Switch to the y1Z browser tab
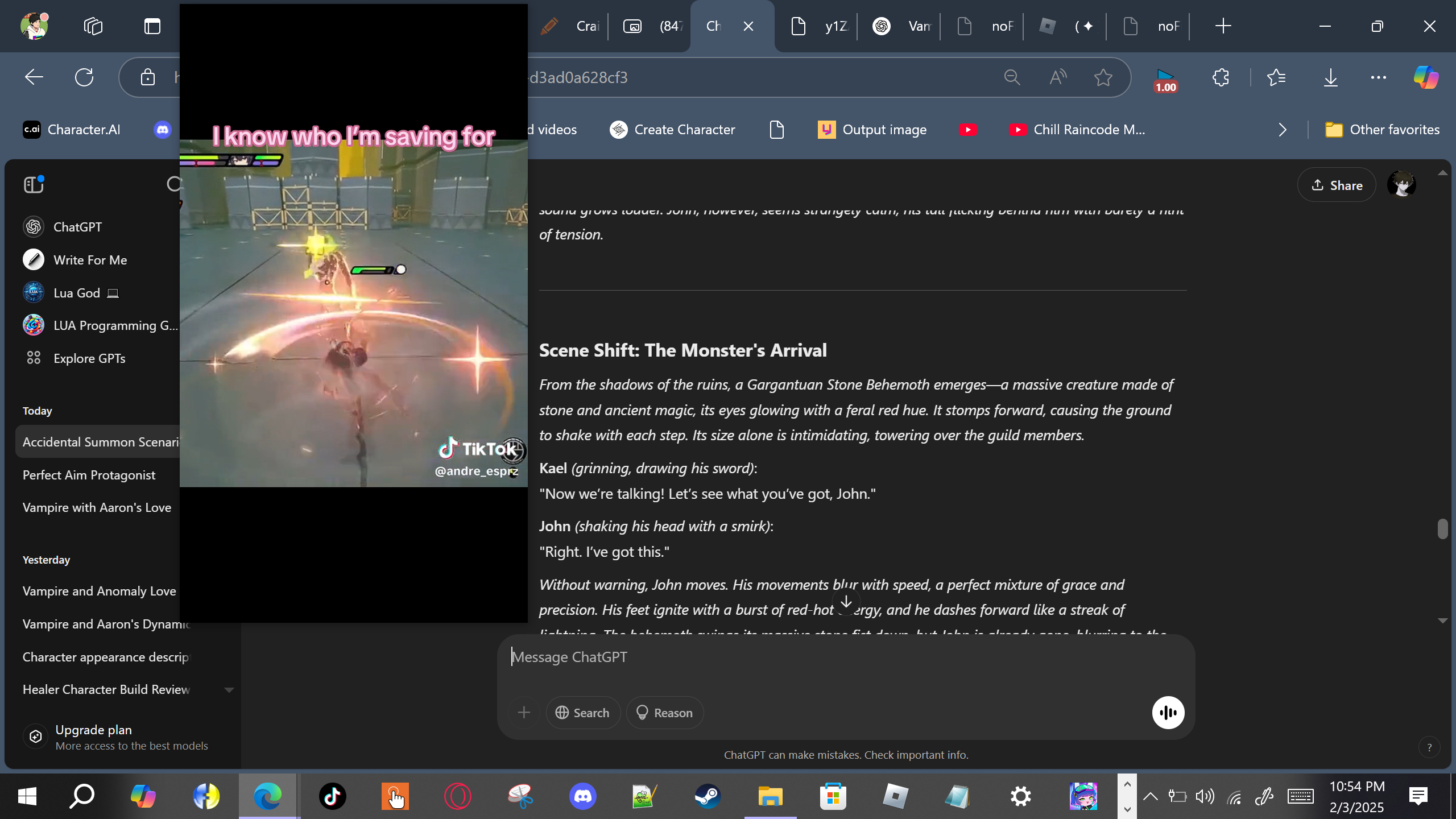This screenshot has width=1456, height=819. pyautogui.click(x=819, y=26)
